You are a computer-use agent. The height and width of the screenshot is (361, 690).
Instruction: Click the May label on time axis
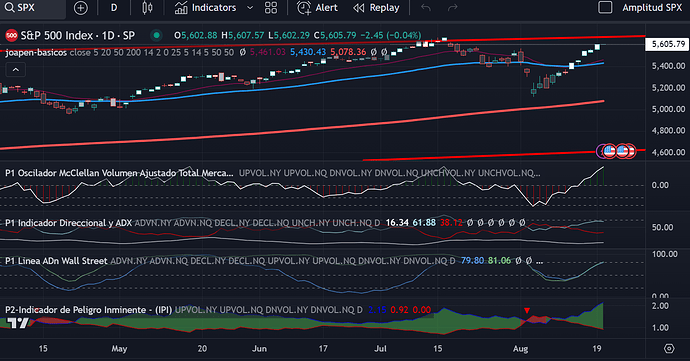click(x=119, y=349)
